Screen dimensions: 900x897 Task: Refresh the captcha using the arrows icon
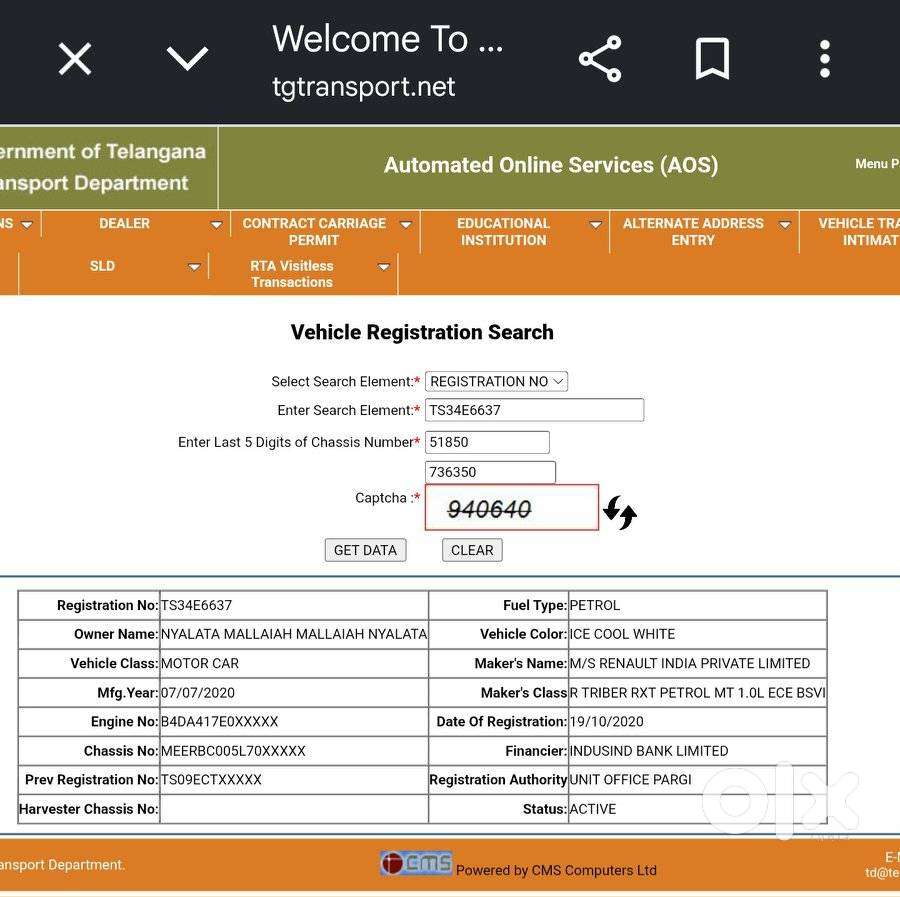click(x=620, y=512)
